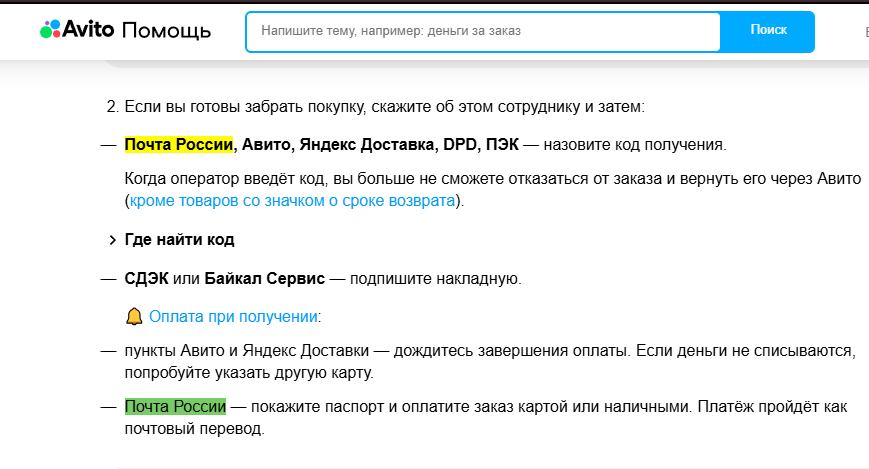Viewport: 869px width, 469px height.
Task: Click the blue Поиск button
Action: (x=768, y=31)
